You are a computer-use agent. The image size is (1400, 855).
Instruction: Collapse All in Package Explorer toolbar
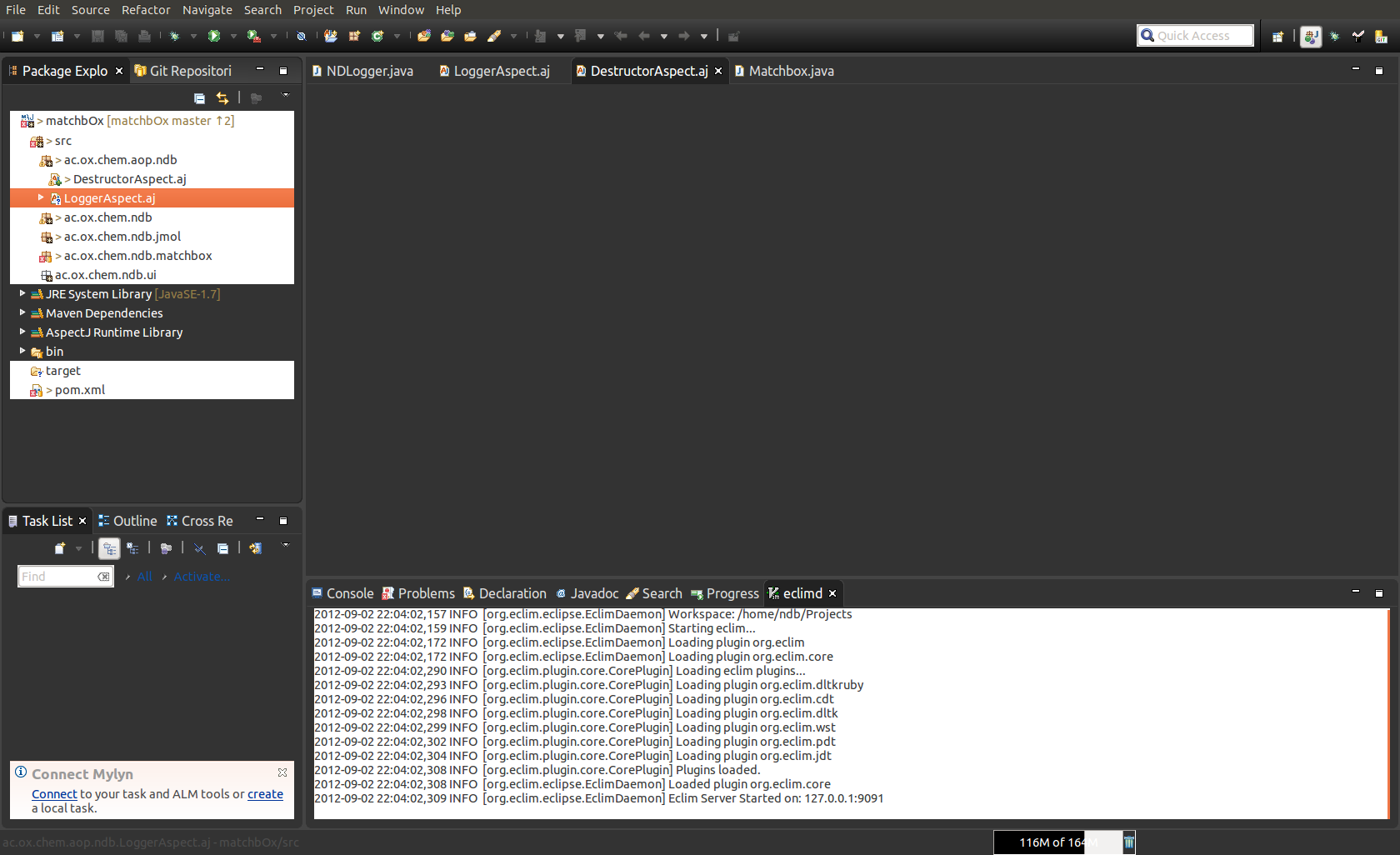pos(199,97)
